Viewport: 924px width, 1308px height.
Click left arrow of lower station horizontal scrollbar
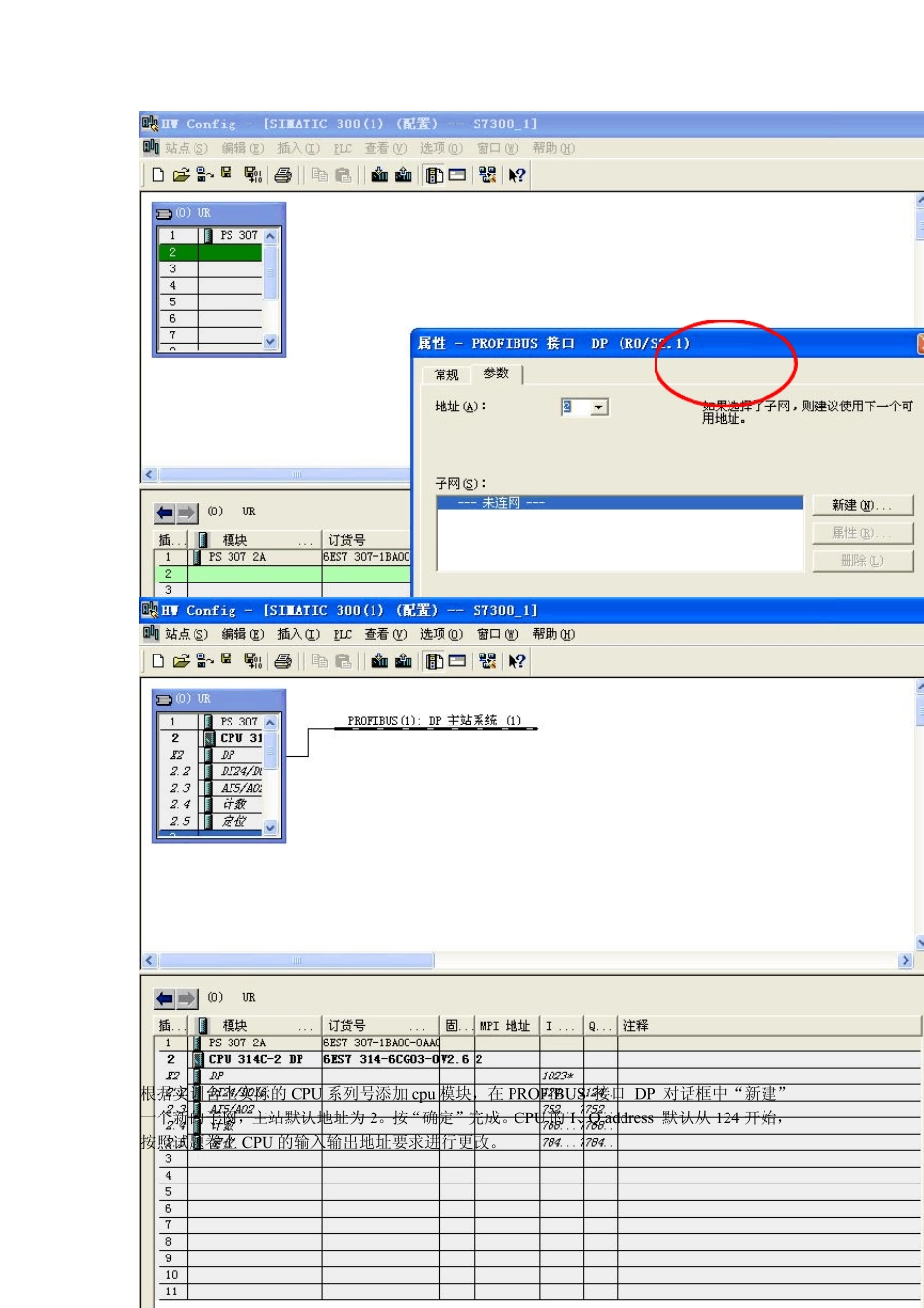(x=150, y=961)
